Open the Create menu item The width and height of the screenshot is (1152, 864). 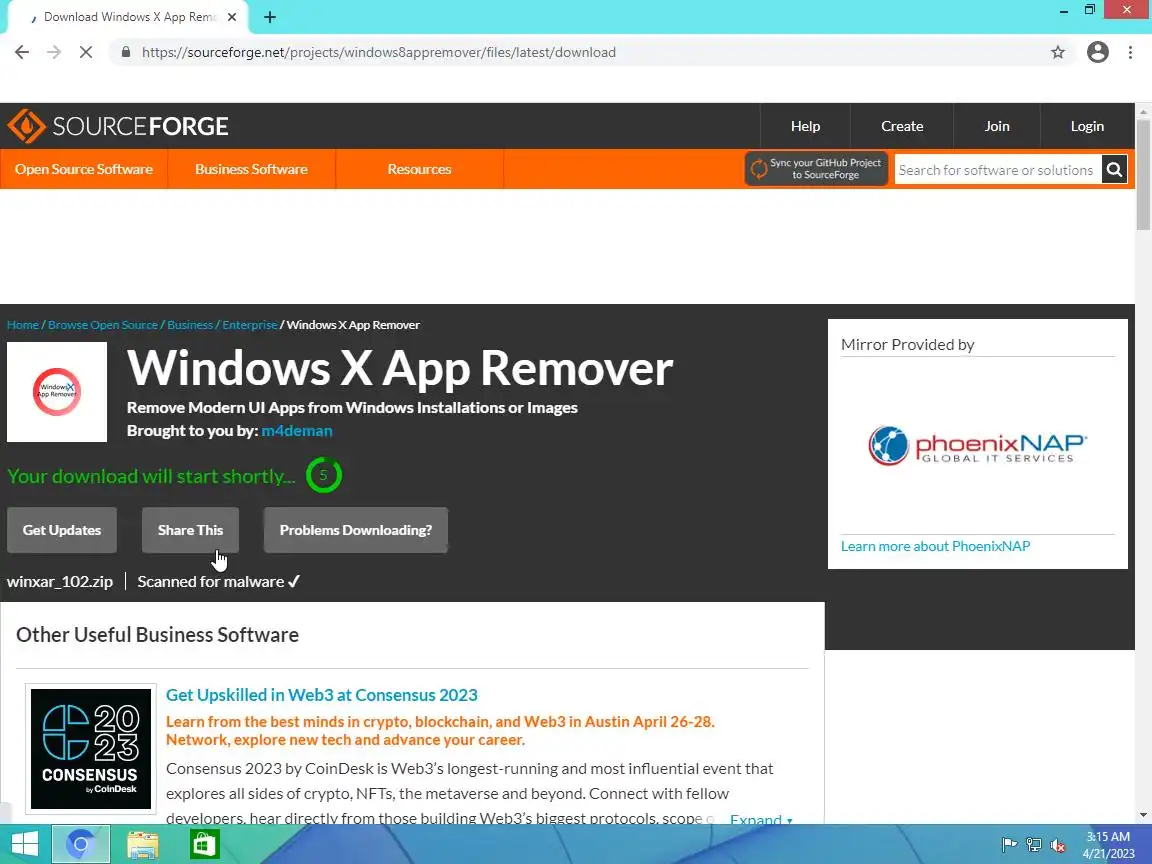(x=901, y=126)
